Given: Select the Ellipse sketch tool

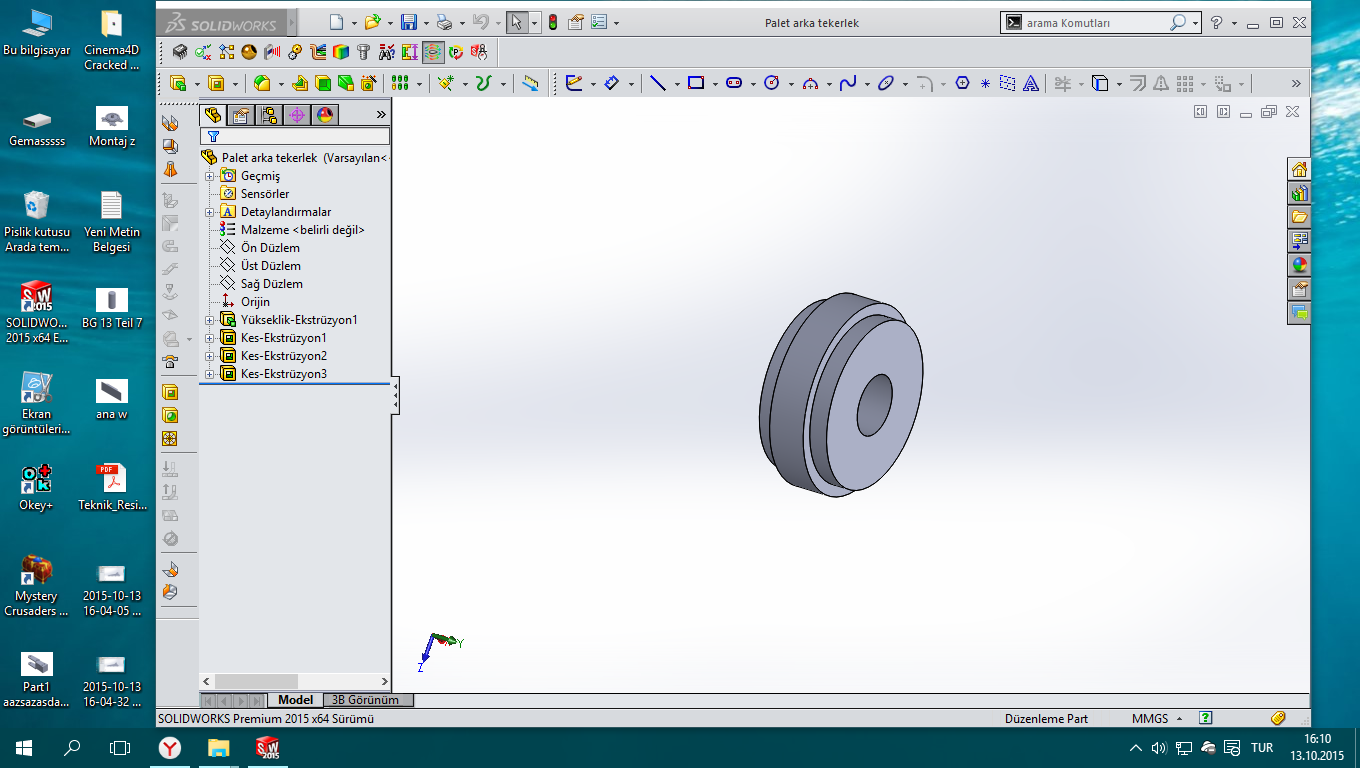Looking at the screenshot, I should [886, 84].
